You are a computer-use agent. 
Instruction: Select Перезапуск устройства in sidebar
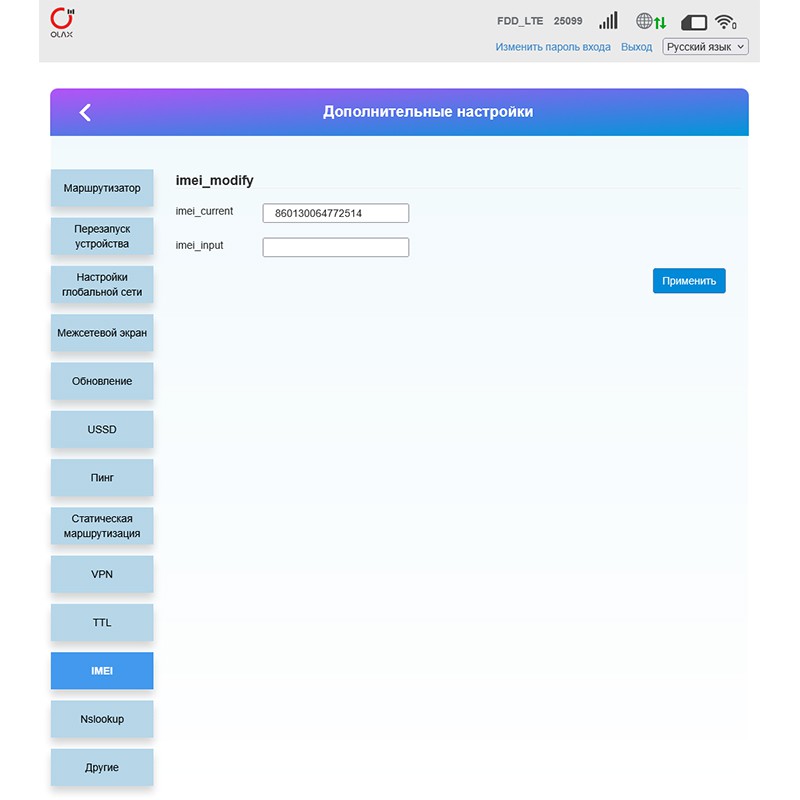[x=102, y=236]
